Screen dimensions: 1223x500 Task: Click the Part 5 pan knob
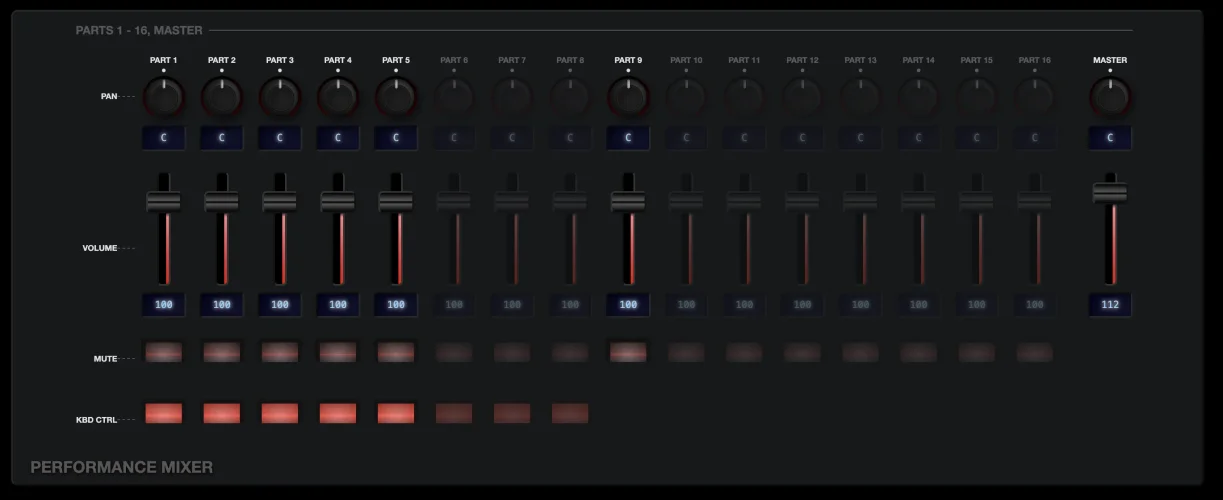click(396, 97)
